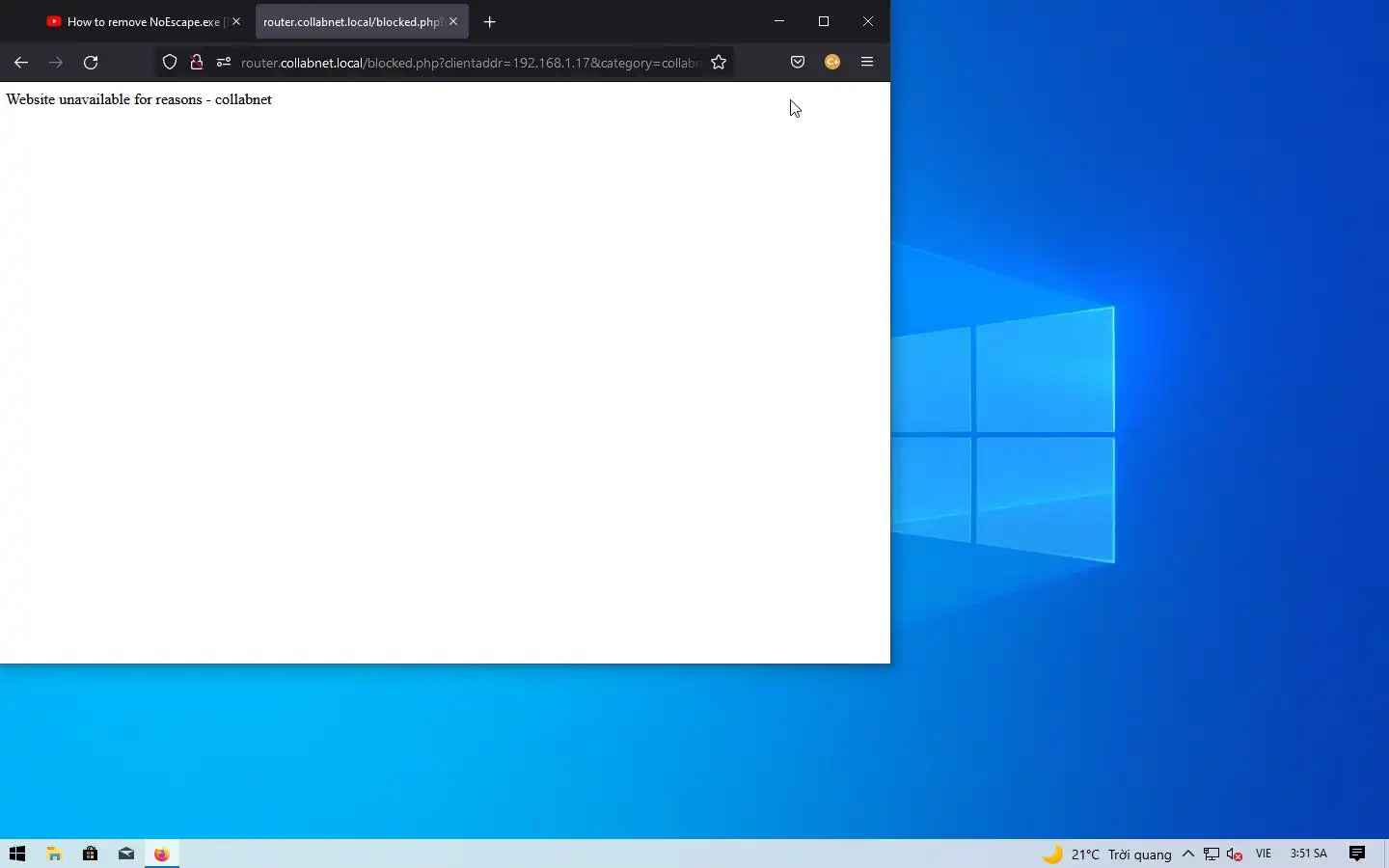Show connection security padlock info
This screenshot has width=1389, height=868.
[197, 62]
